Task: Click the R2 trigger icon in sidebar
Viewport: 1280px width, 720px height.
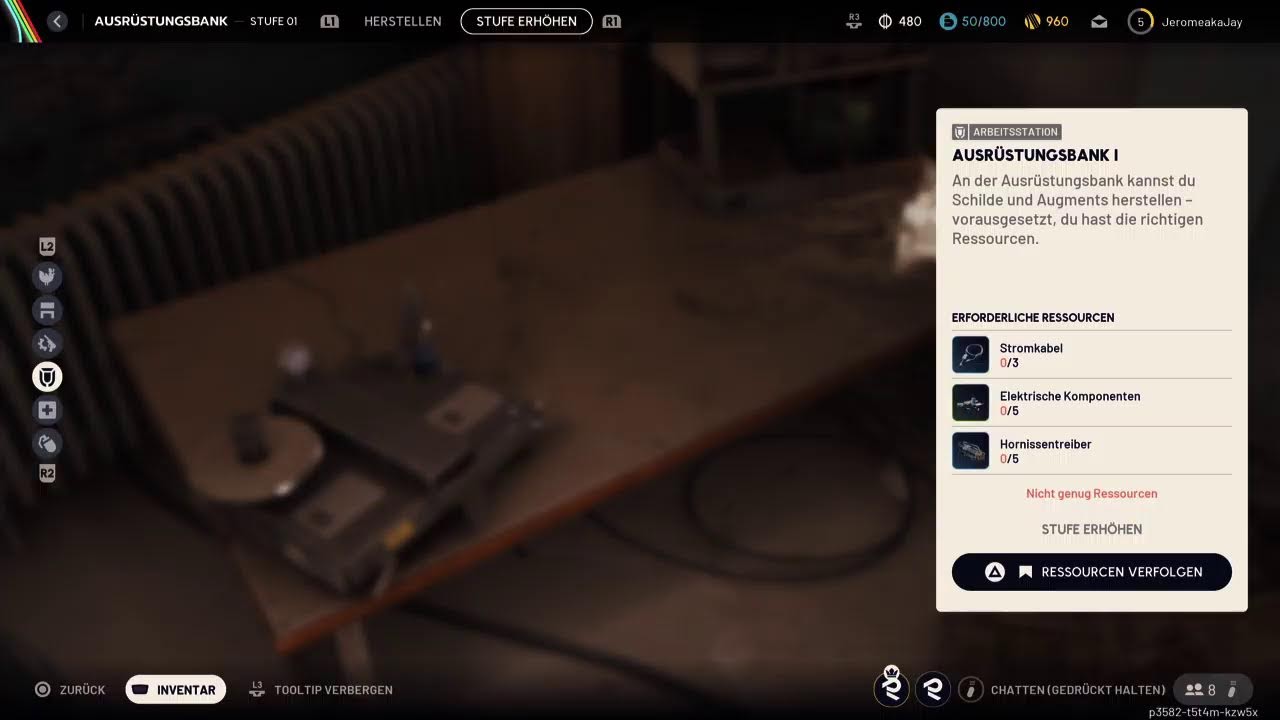Action: click(47, 473)
